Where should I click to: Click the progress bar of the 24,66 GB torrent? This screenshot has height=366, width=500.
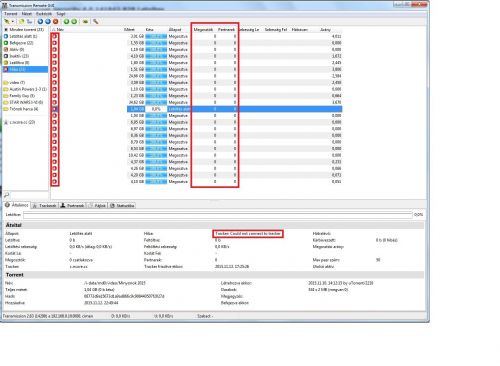click(156, 76)
